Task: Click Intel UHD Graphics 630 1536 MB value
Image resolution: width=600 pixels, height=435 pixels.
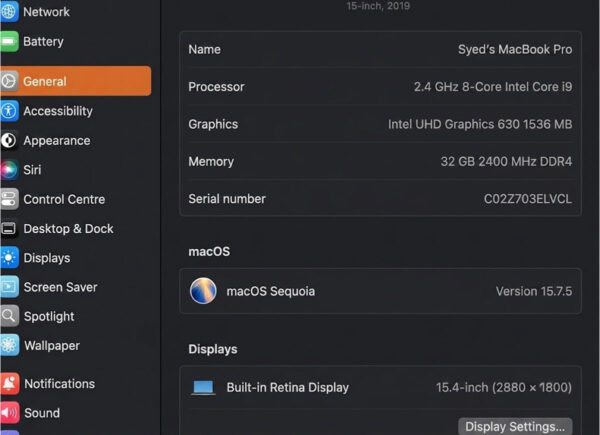Action: (480, 124)
